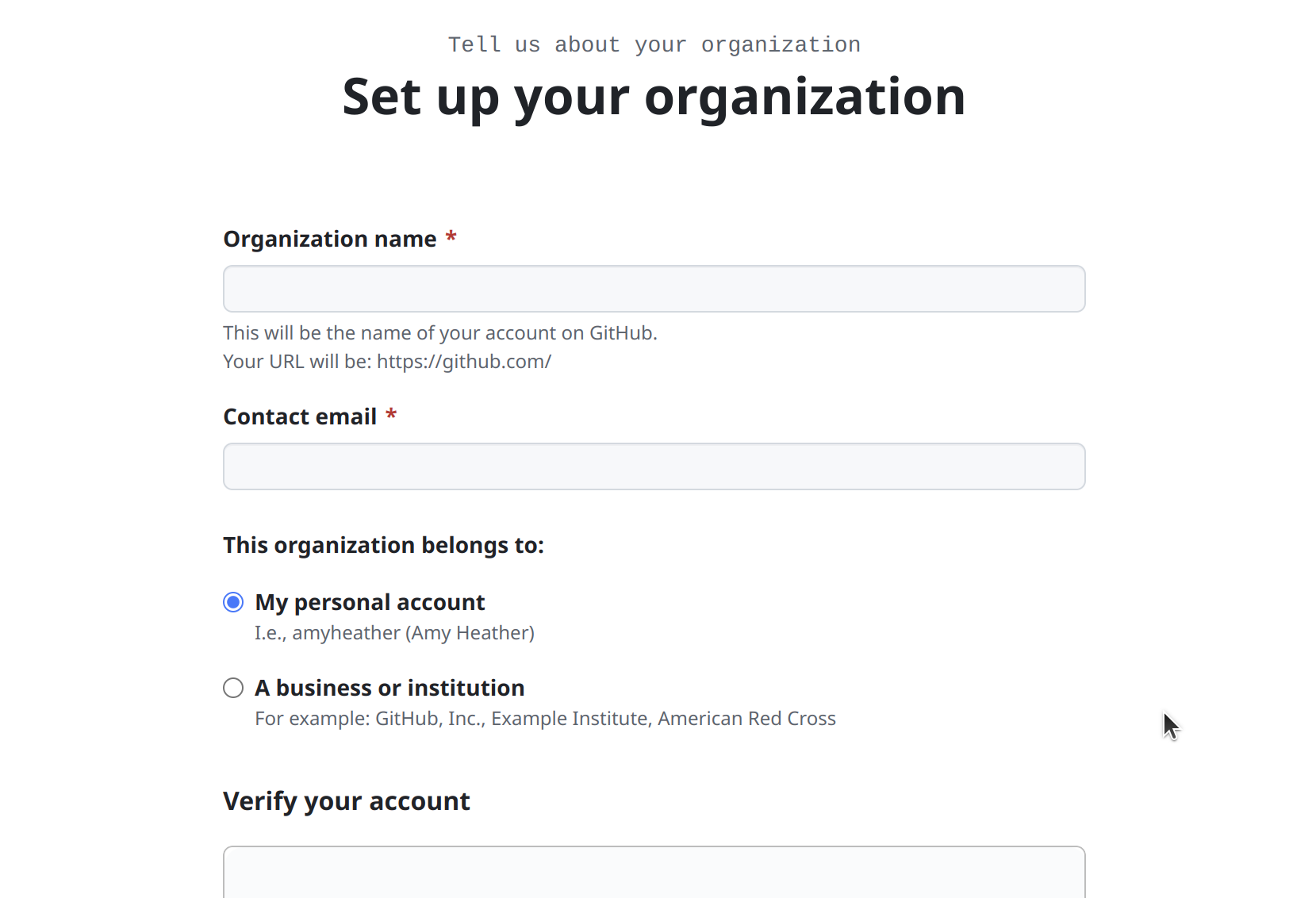
Task: Click the "Tell us about your organization" subtitle
Action: click(x=654, y=44)
